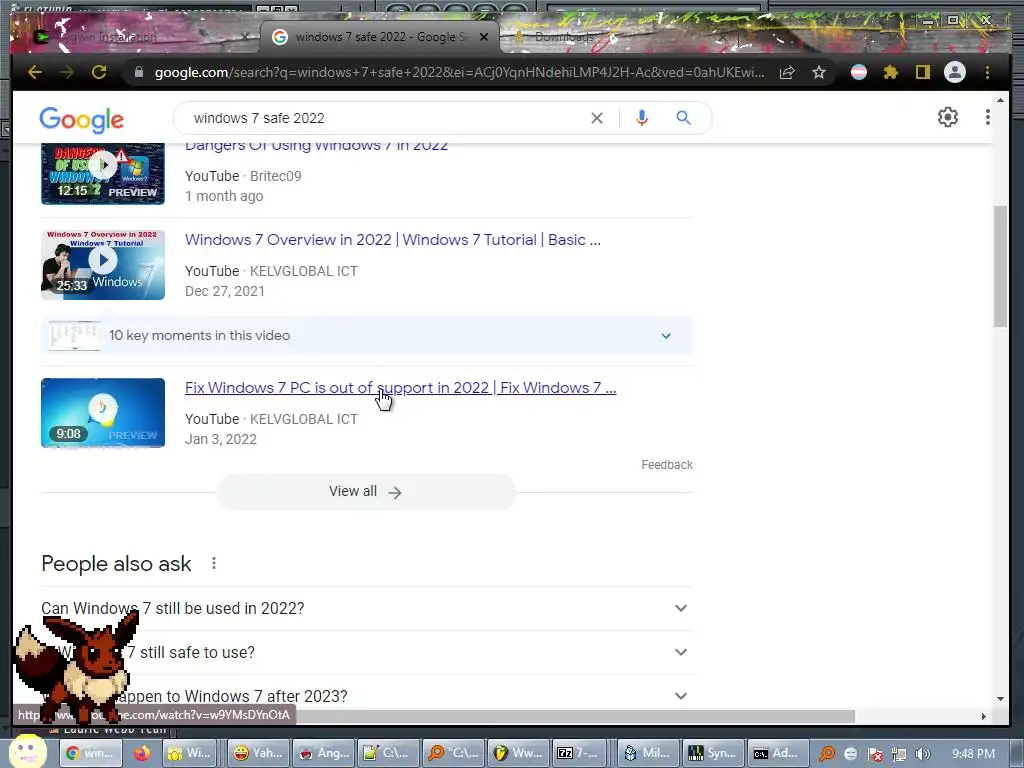This screenshot has width=1024, height=768.
Task: Click the address bar URL
Action: (459, 72)
